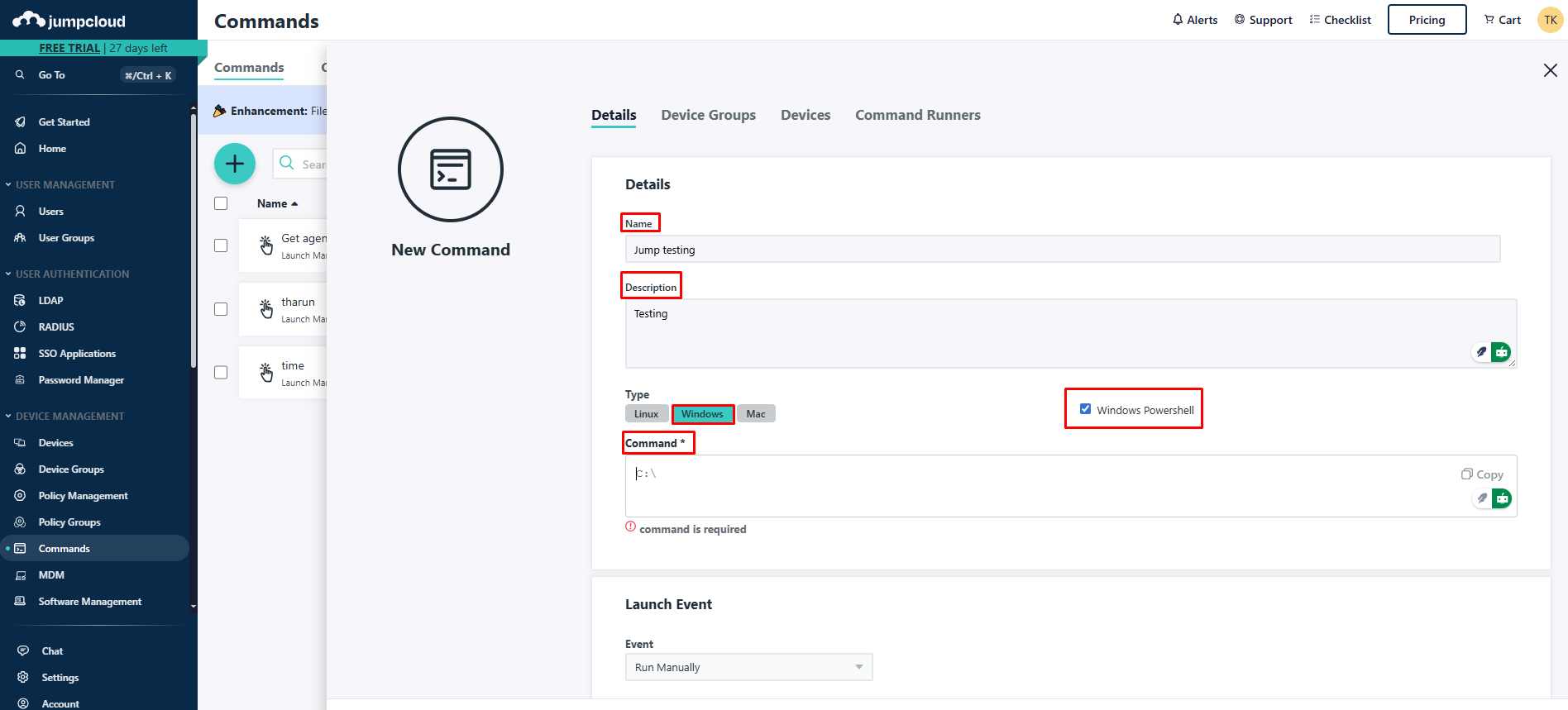The width and height of the screenshot is (1568, 710).
Task: Open the Cart
Action: [1503, 20]
